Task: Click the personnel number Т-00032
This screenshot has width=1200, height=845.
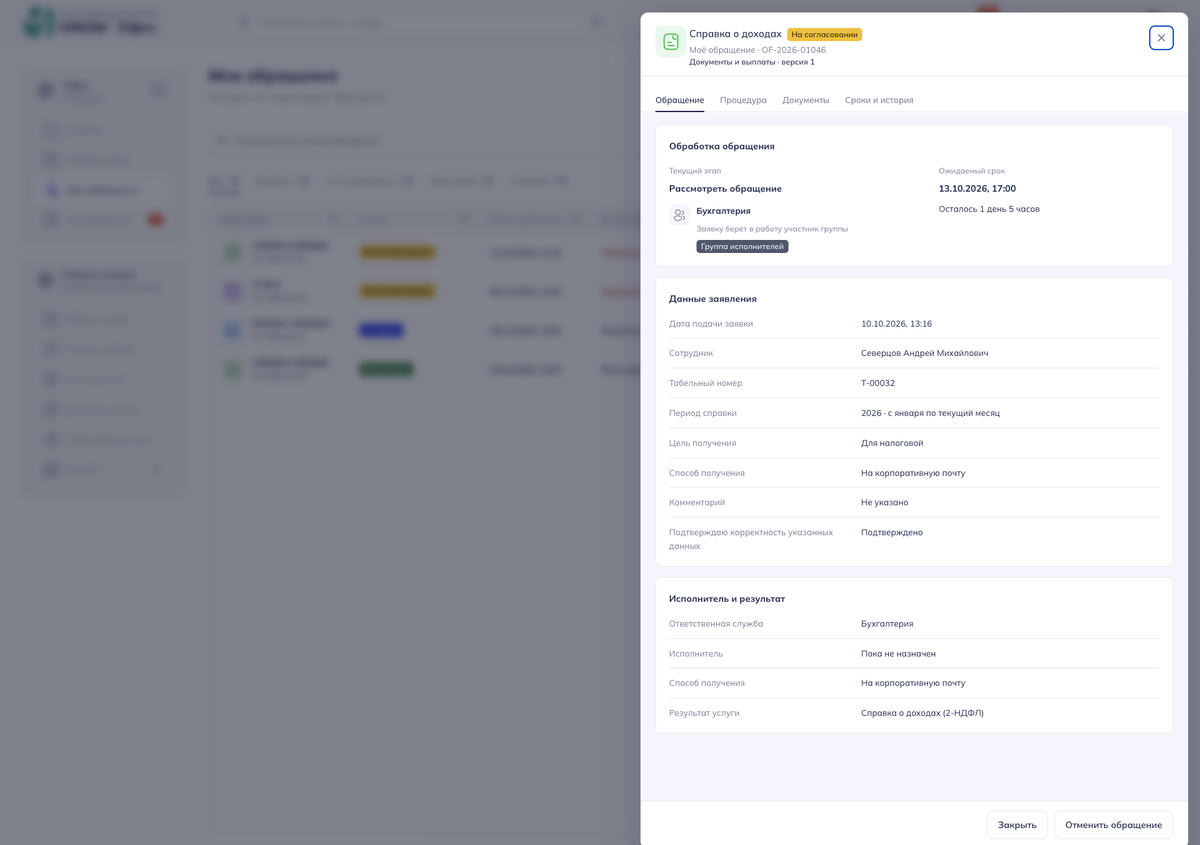Action: [x=878, y=383]
